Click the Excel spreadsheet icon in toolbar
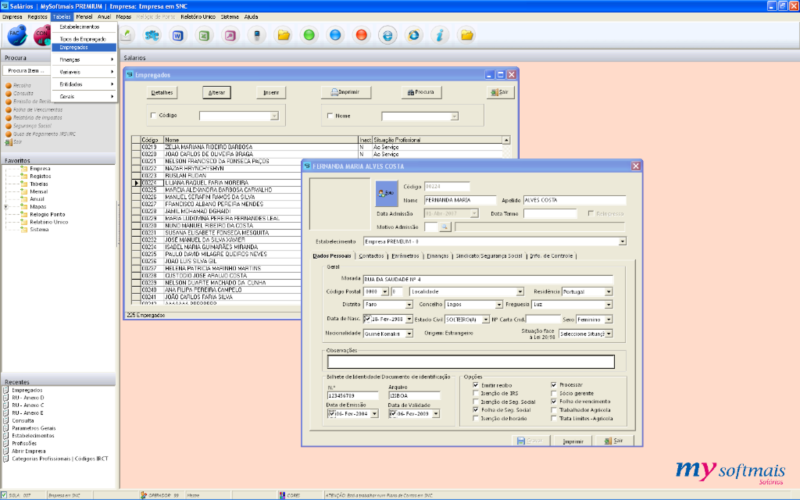Image resolution: width=800 pixels, height=500 pixels. pyautogui.click(x=204, y=36)
